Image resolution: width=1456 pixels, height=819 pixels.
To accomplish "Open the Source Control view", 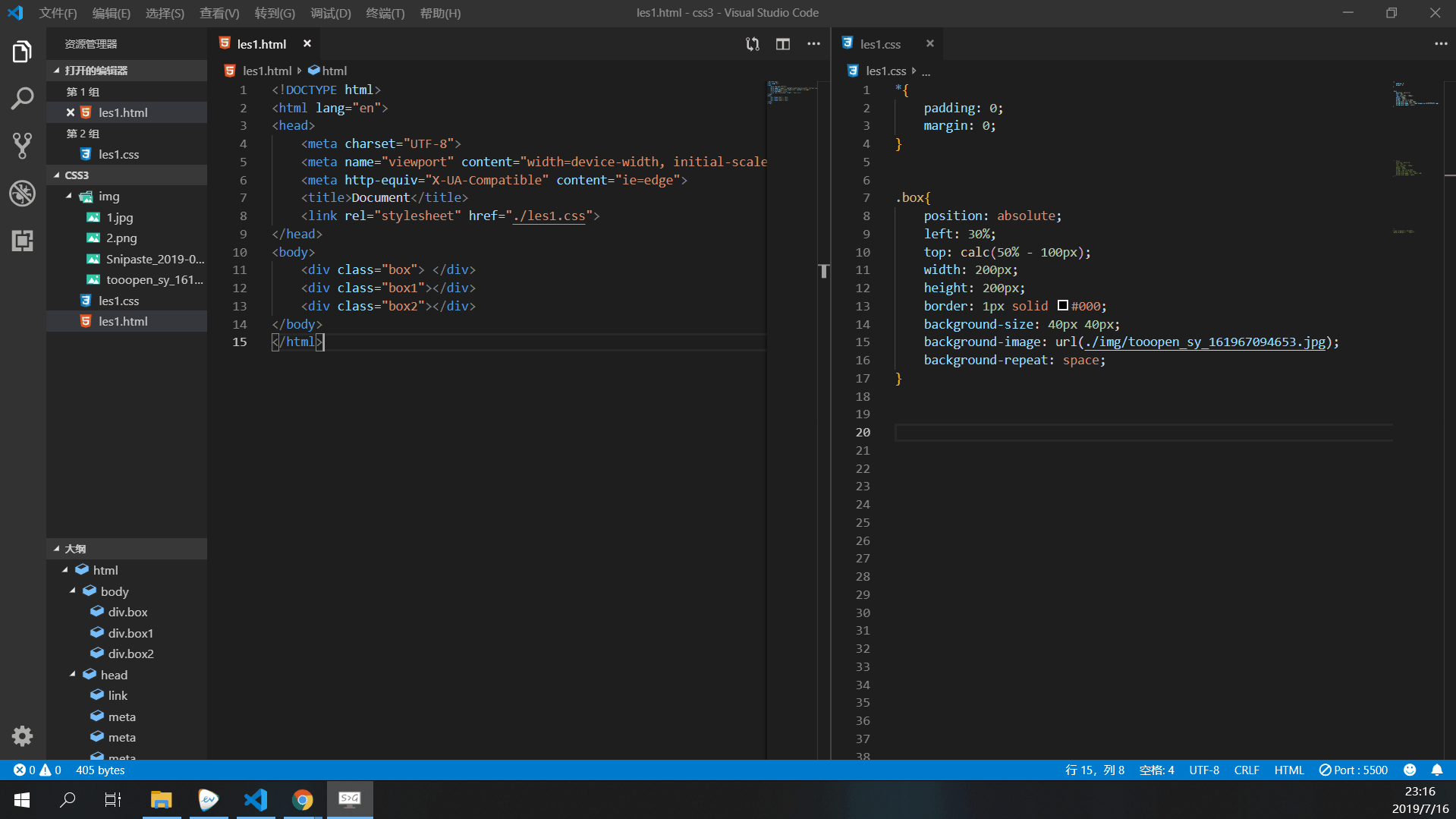I will pos(22,145).
